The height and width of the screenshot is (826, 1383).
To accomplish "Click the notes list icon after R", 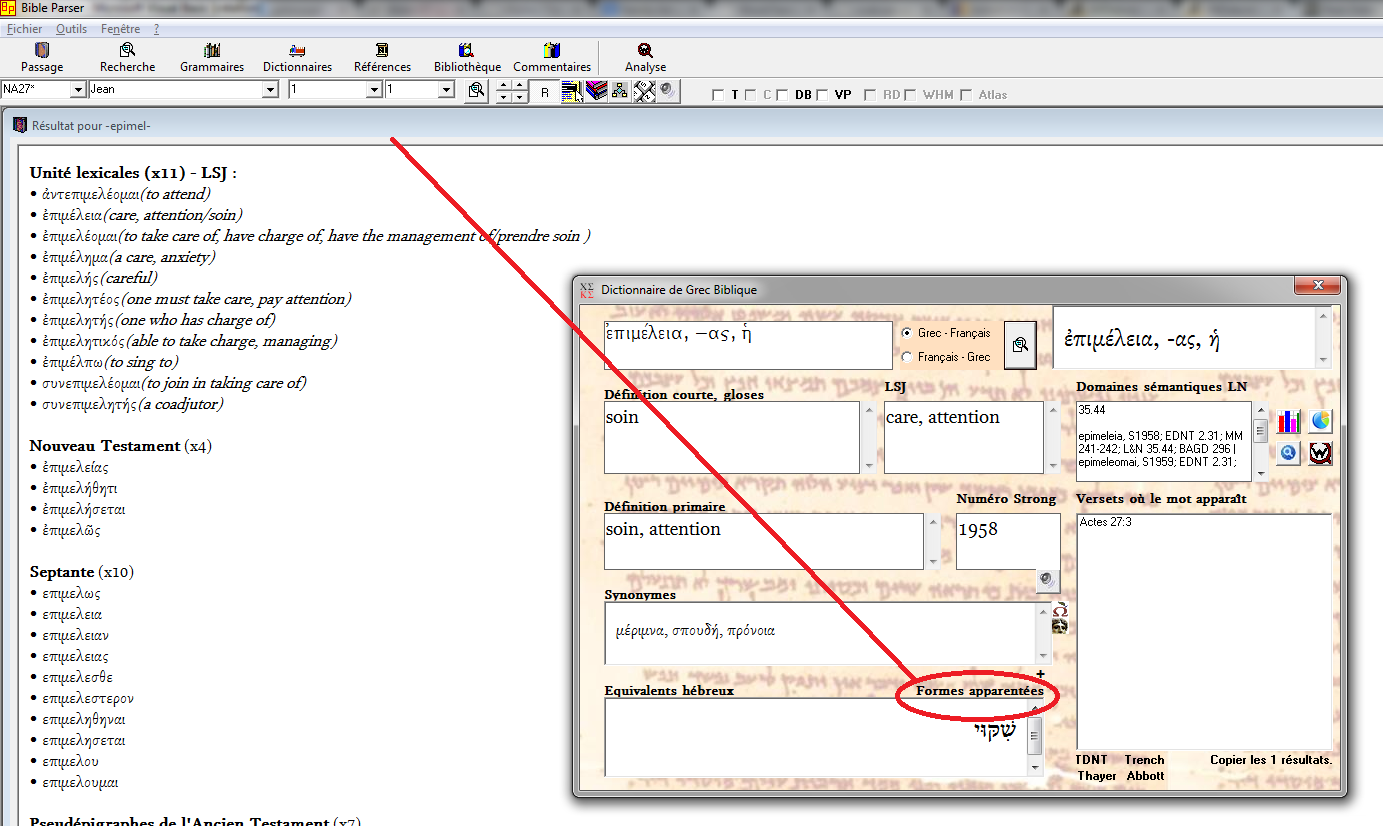I will (x=572, y=91).
